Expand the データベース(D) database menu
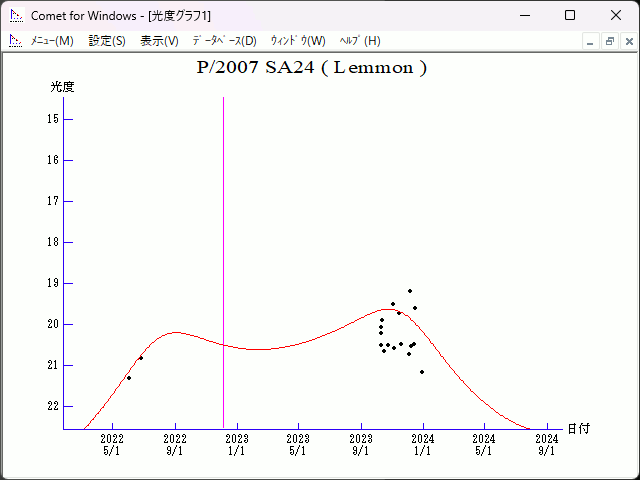This screenshot has height=480, width=640. [224, 41]
